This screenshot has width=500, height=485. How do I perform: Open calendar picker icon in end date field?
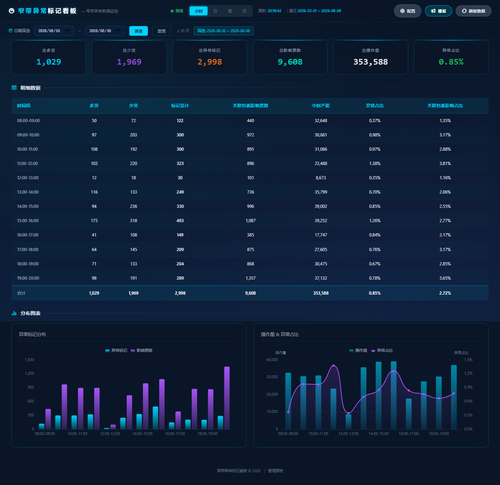[119, 31]
